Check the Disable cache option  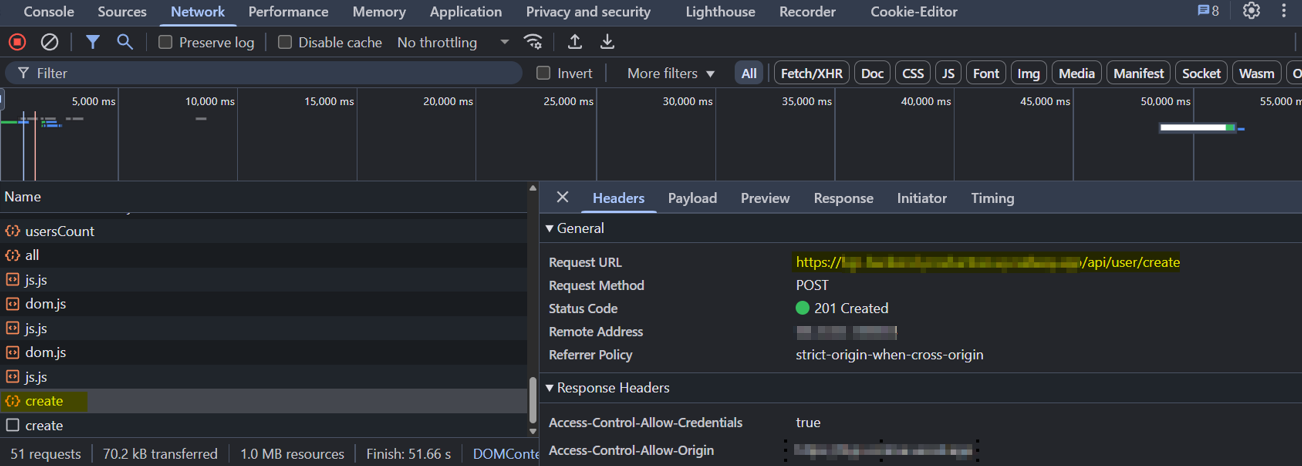pos(285,42)
